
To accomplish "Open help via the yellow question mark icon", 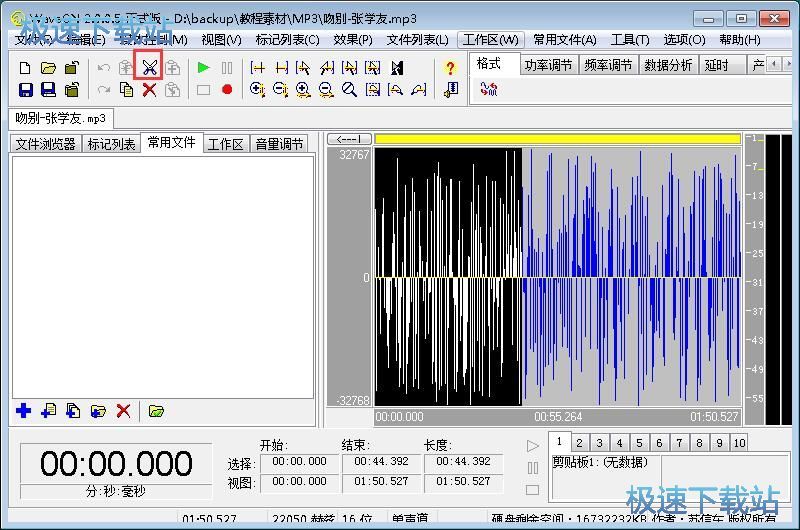I will coord(450,68).
